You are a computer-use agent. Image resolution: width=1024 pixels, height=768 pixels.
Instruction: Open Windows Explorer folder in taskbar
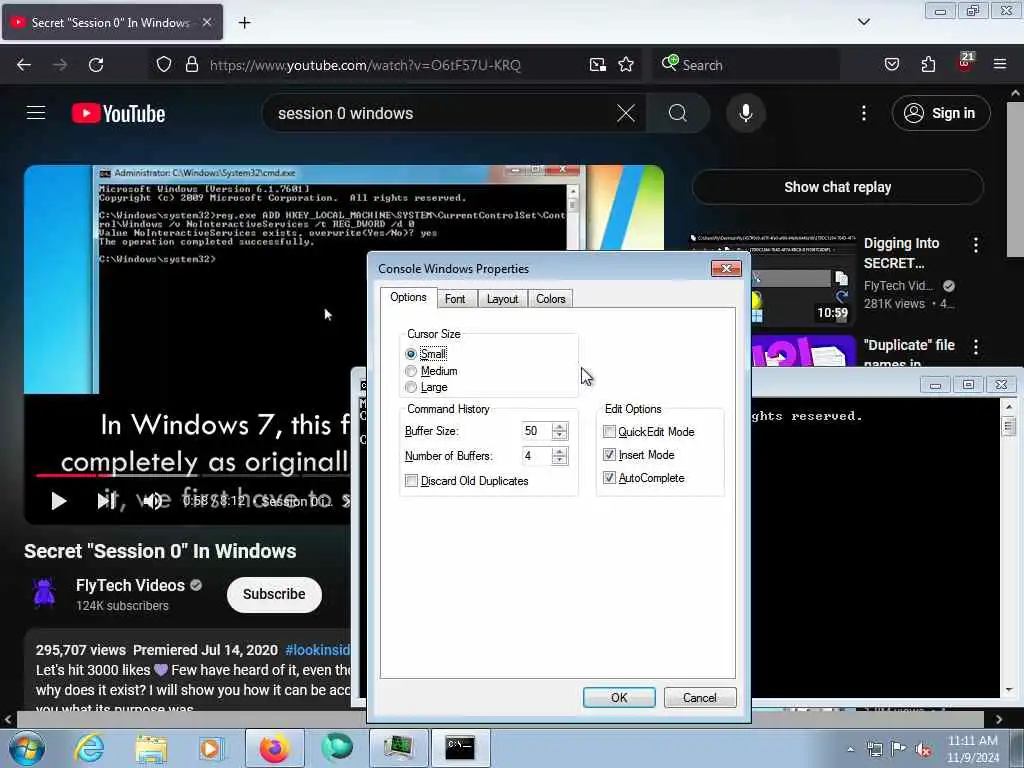(x=151, y=748)
